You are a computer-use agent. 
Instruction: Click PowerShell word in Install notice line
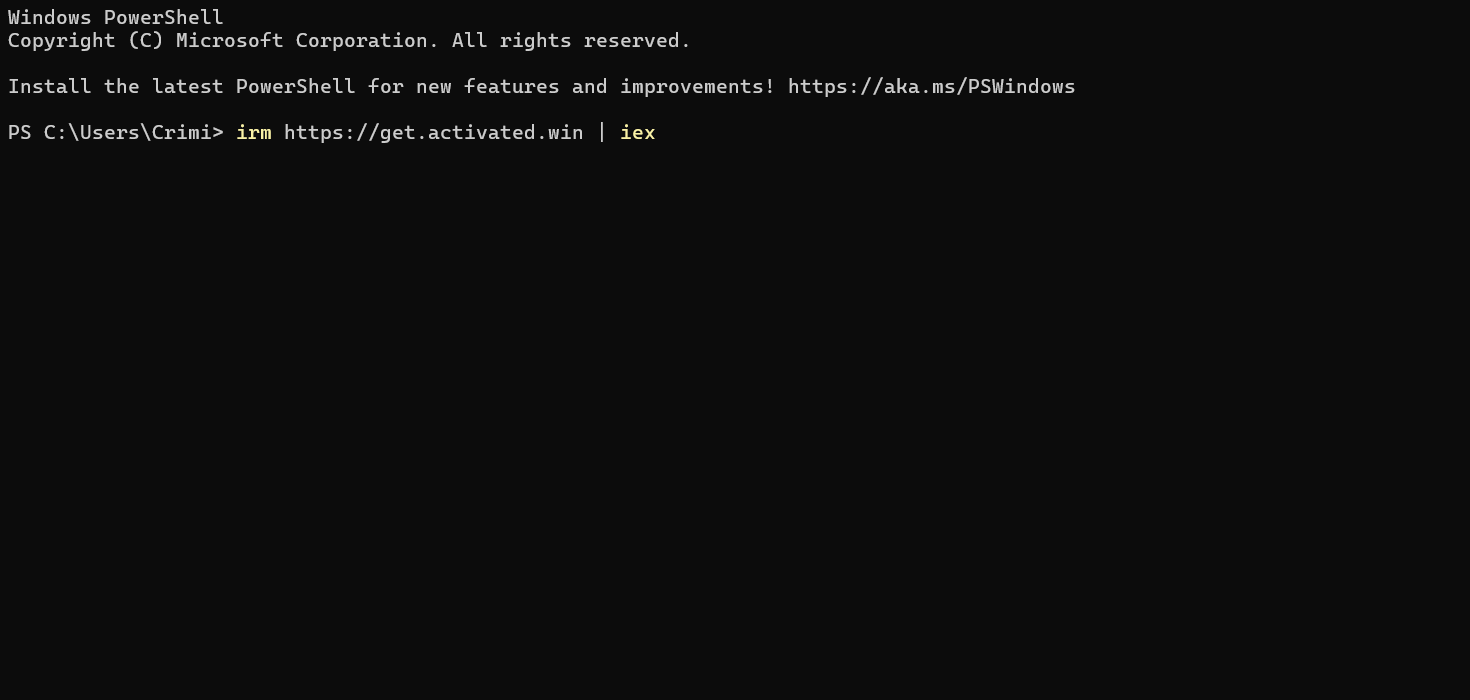296,86
